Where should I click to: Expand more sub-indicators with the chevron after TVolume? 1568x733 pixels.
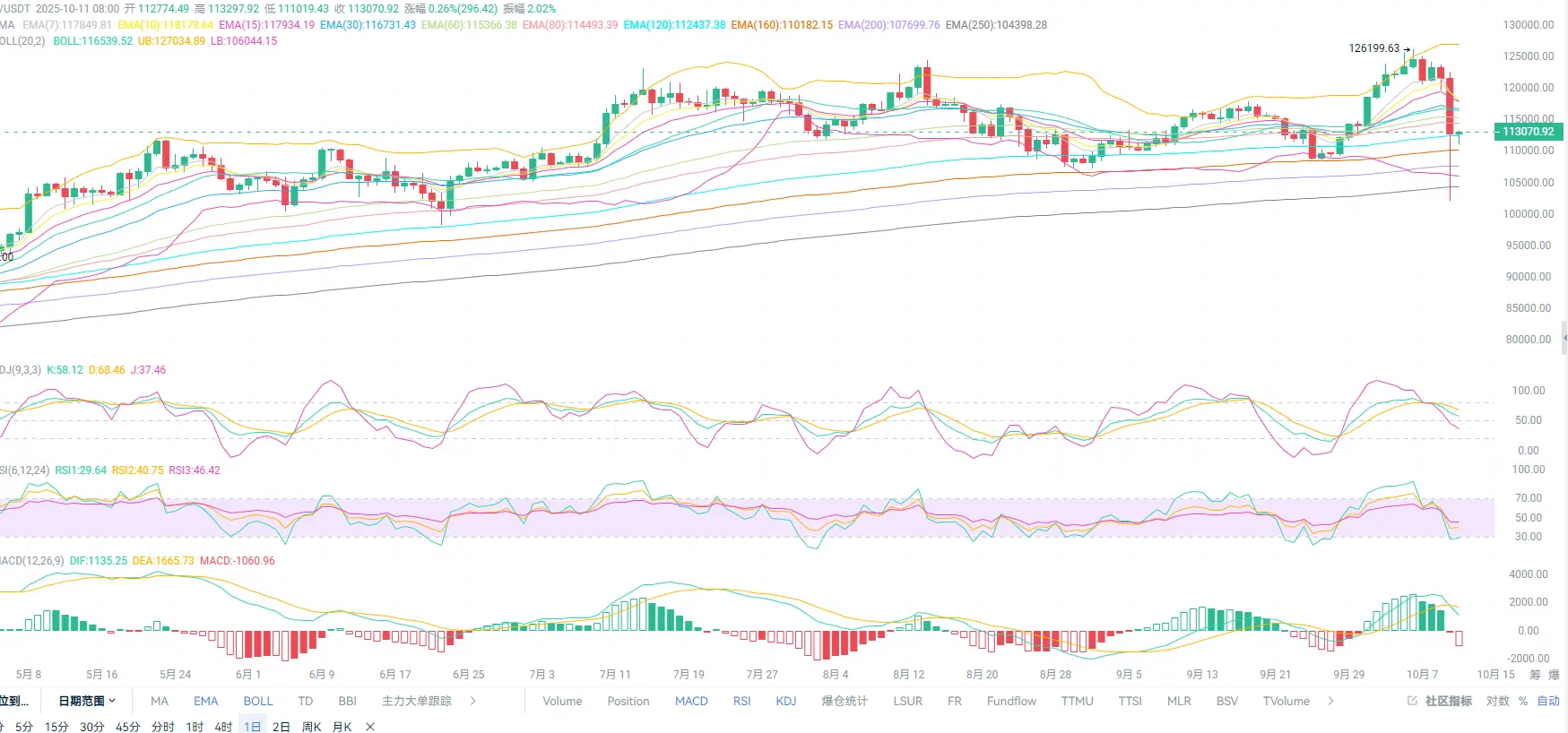(1330, 701)
